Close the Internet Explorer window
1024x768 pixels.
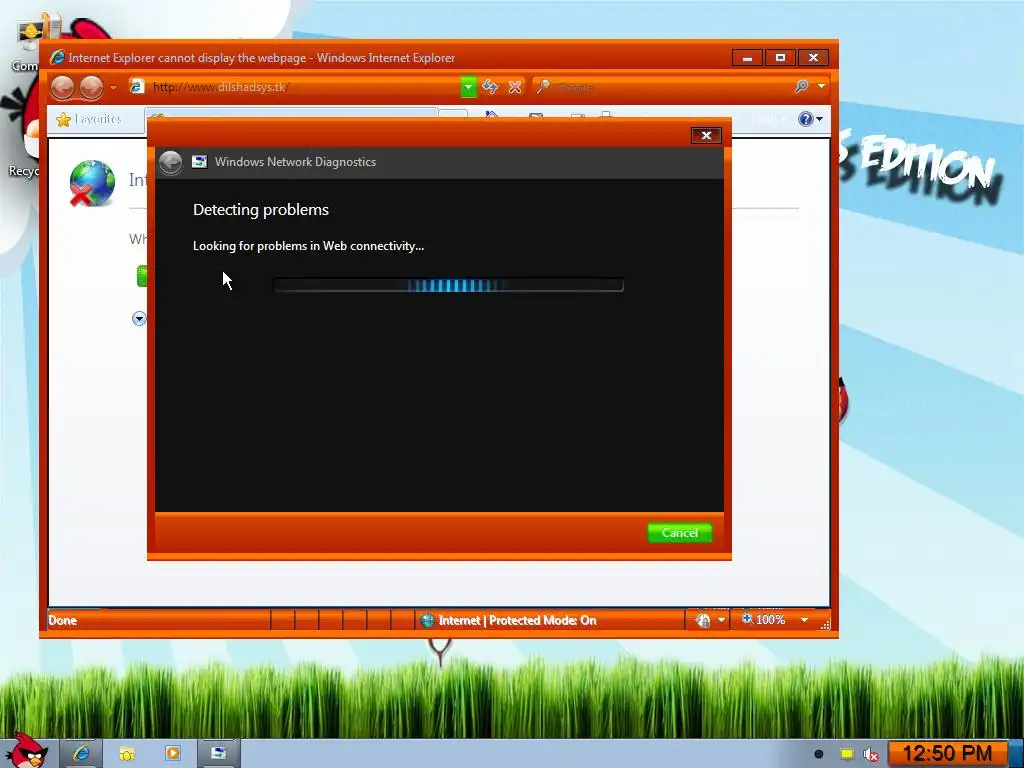[x=813, y=57]
